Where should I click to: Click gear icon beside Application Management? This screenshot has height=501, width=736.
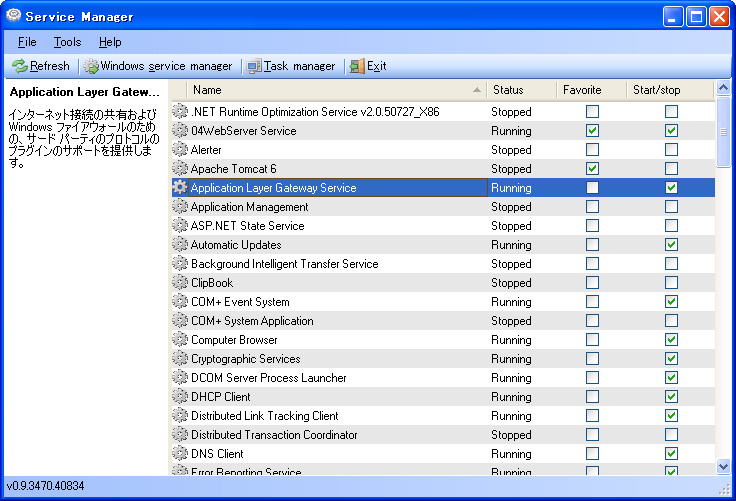tap(180, 206)
